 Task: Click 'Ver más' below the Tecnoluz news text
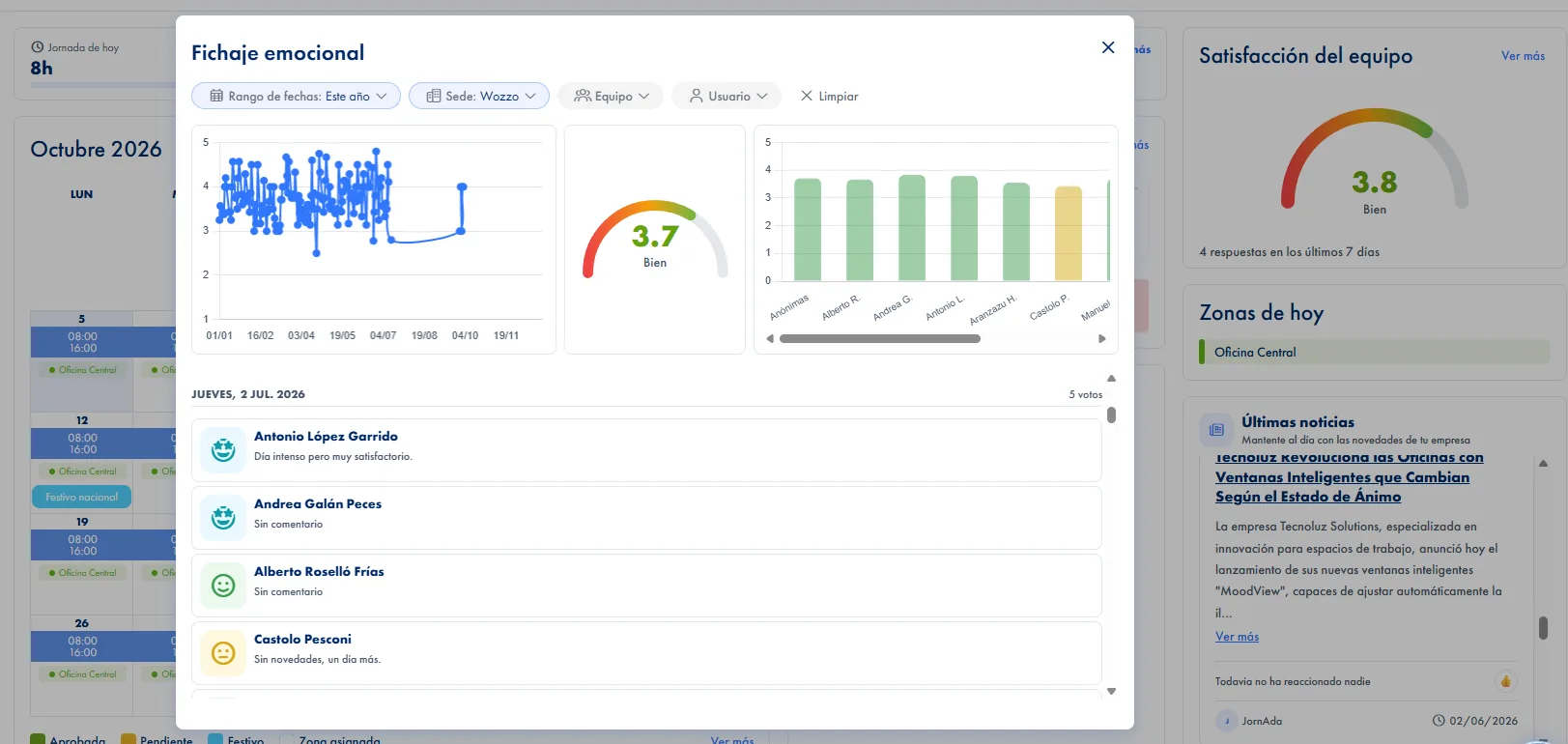pos(1237,637)
